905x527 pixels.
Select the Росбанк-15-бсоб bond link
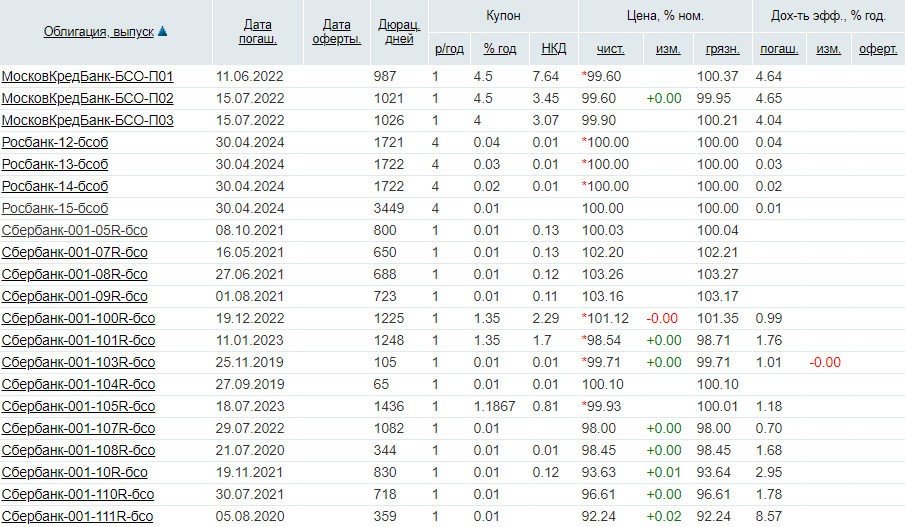[x=55, y=208]
